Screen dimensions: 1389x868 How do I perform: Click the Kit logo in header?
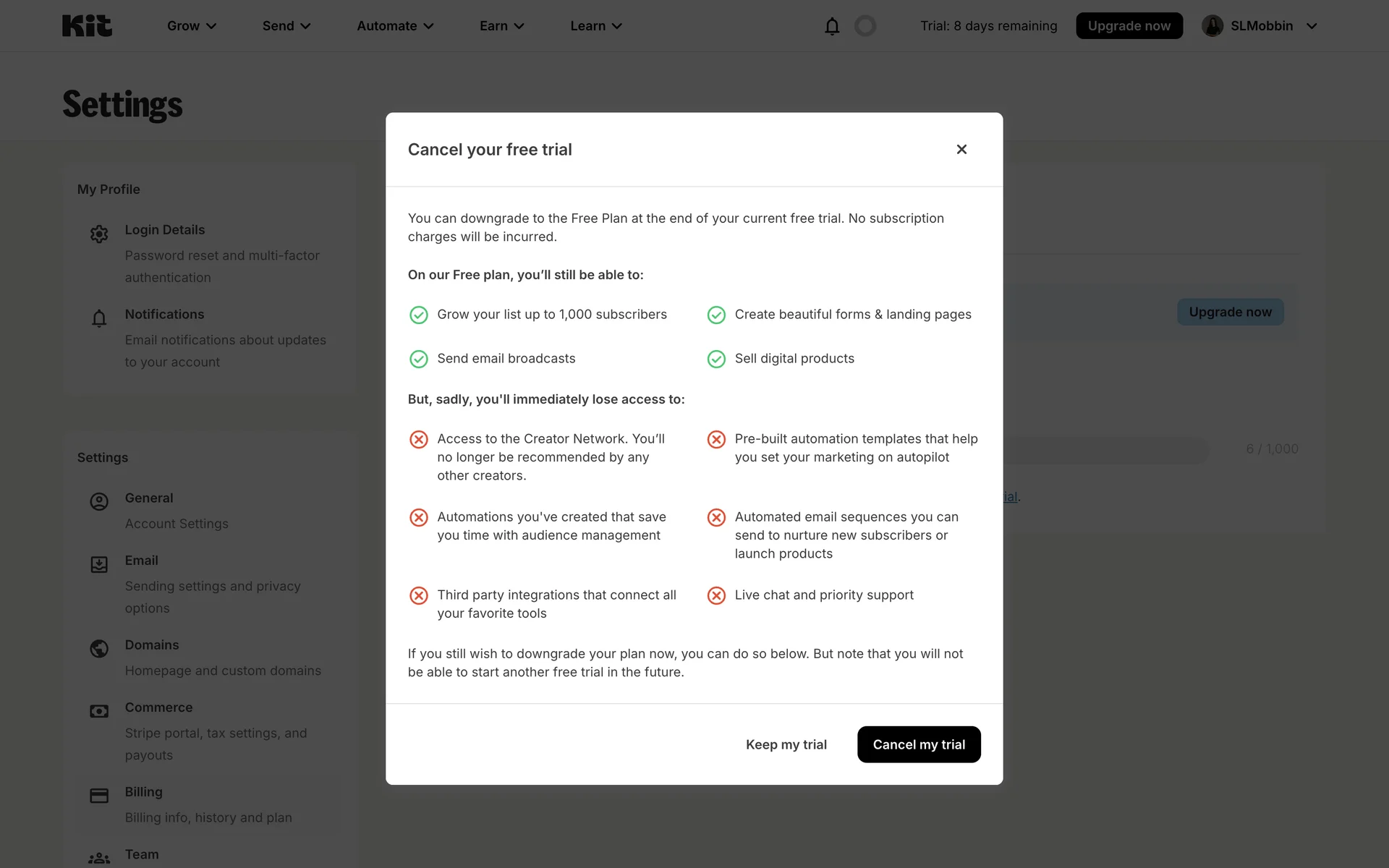click(87, 26)
